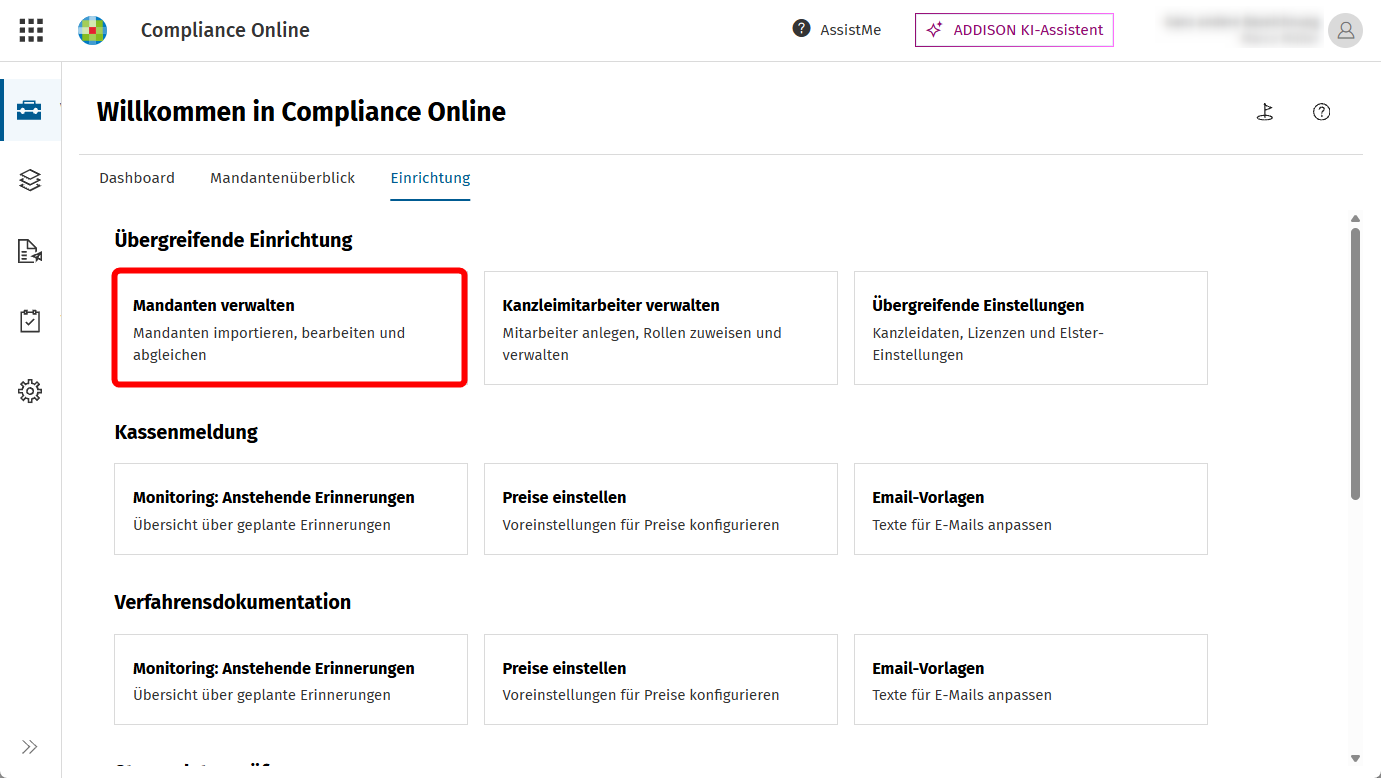This screenshot has width=1381, height=778.
Task: Open the document edit sidebar icon
Action: point(30,251)
